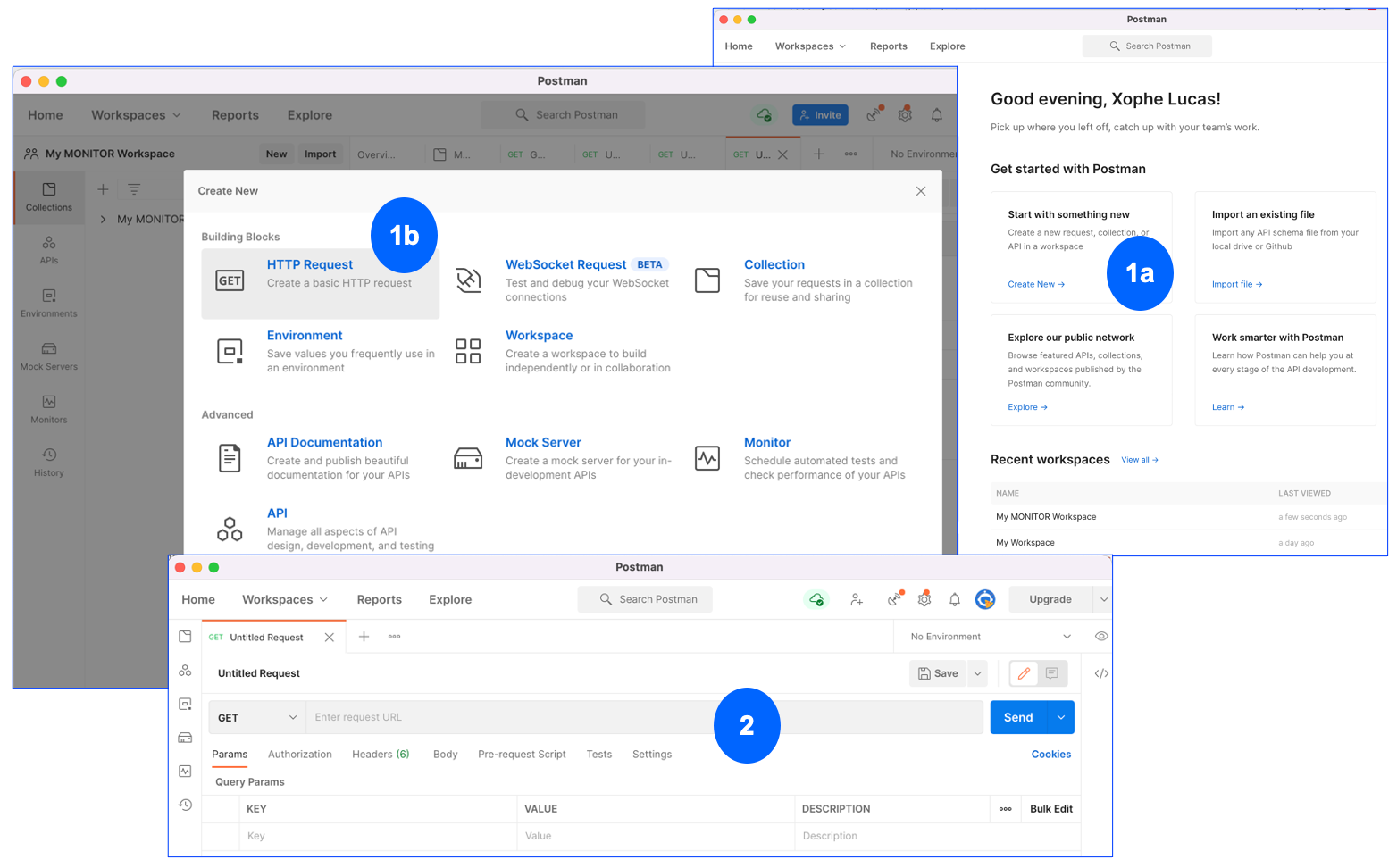Viewport: 1397px width, 868px height.
Task: Close the Untitled Request tab
Action: click(330, 637)
